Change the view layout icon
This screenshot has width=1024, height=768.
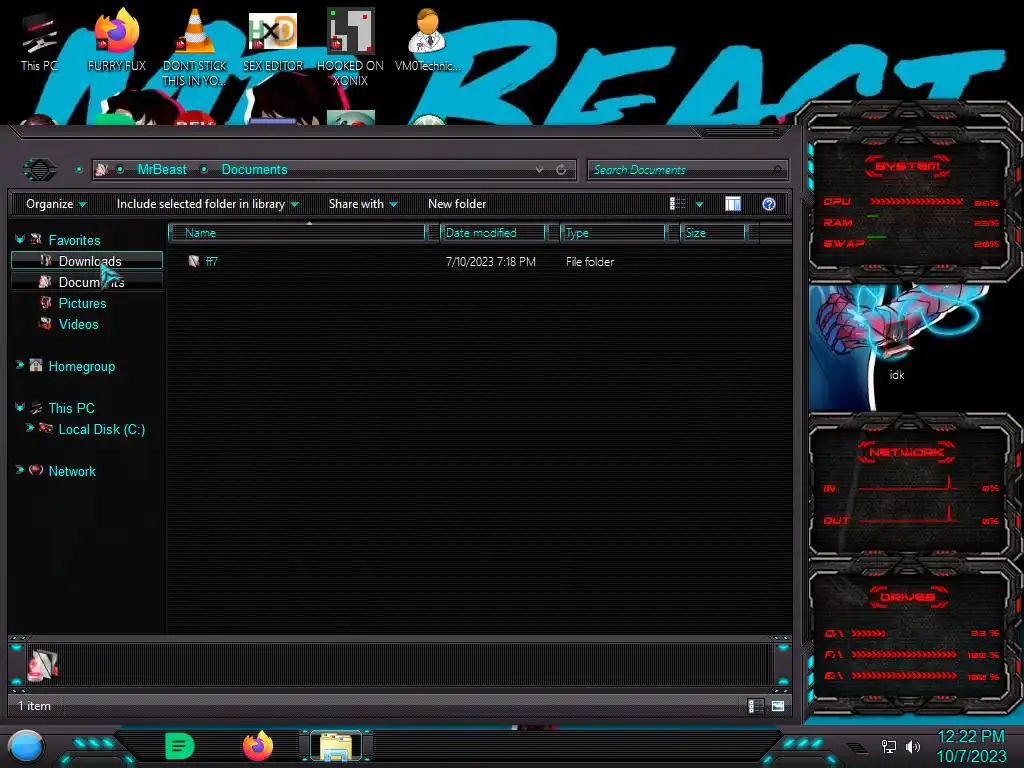coord(678,204)
